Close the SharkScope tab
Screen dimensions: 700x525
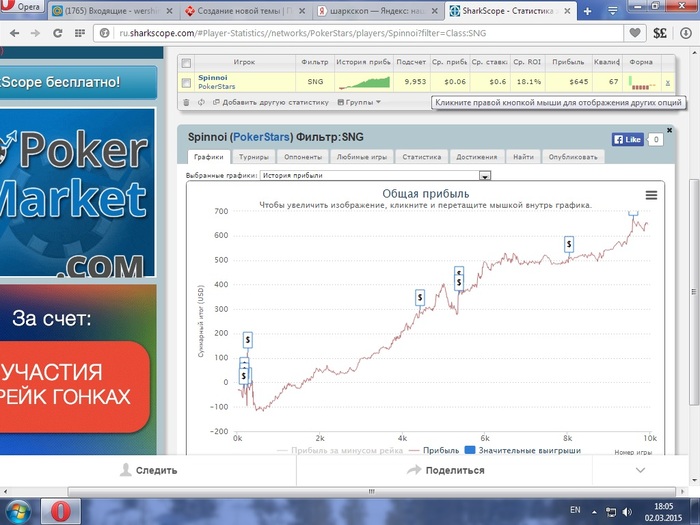(x=567, y=11)
